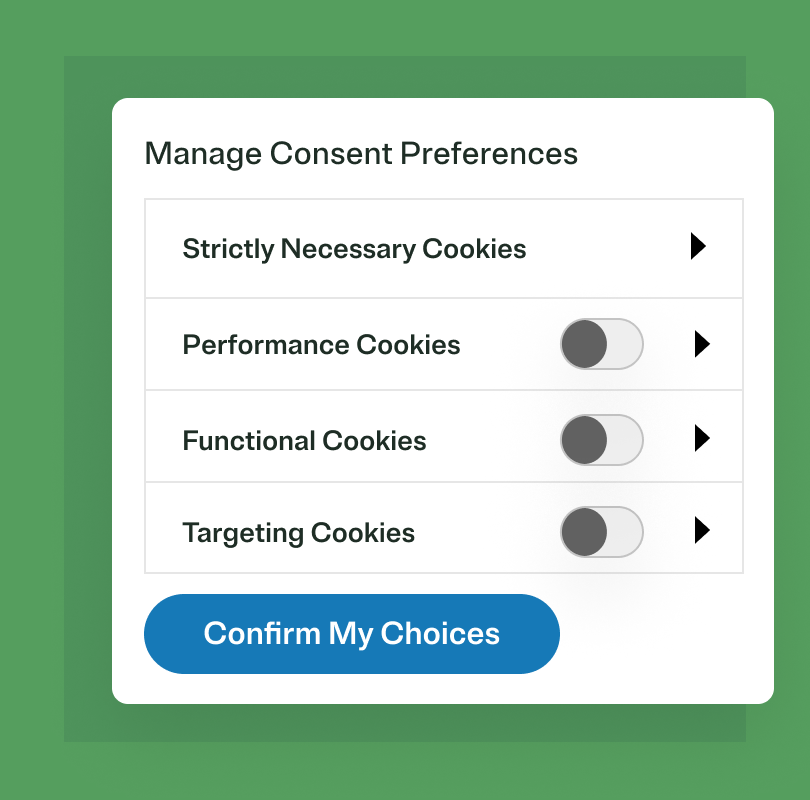
Task: Select the Performance Cookies row
Action: 321,344
